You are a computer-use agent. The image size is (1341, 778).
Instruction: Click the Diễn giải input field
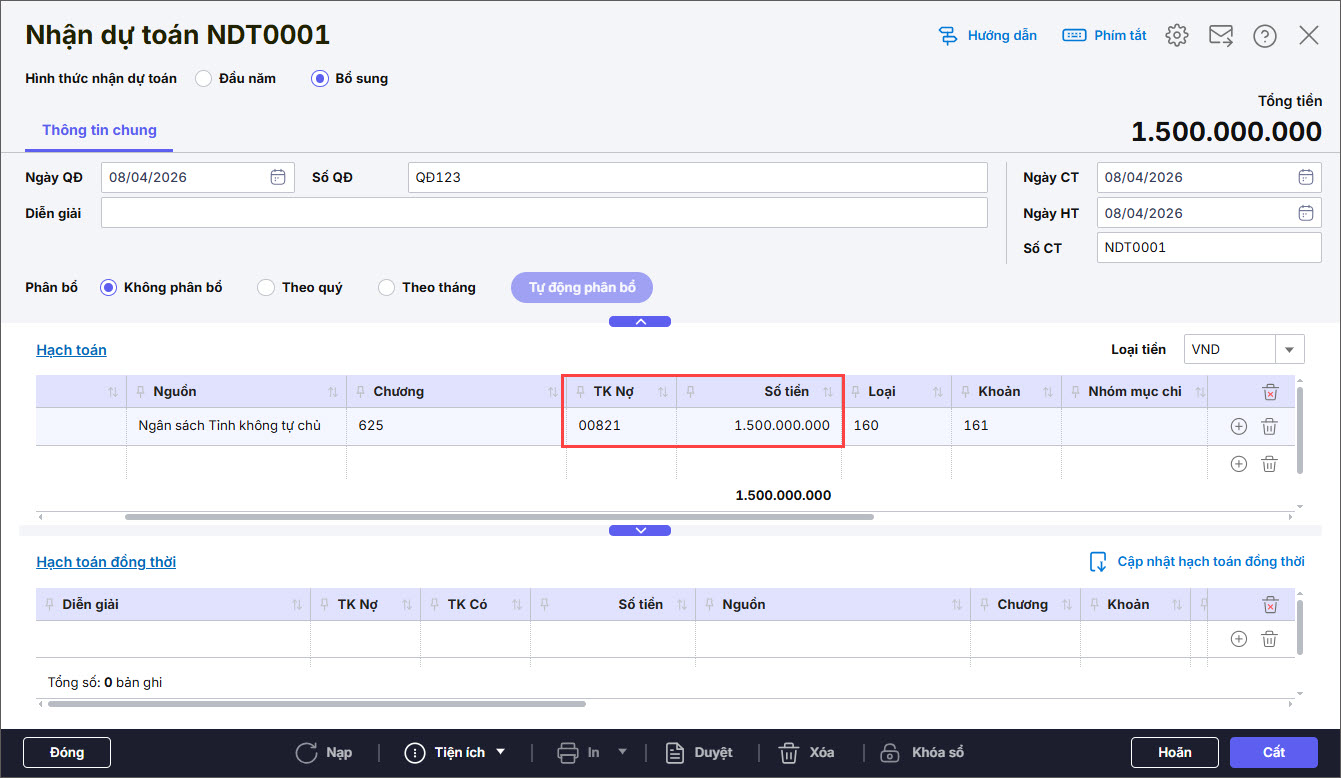pyautogui.click(x=544, y=213)
